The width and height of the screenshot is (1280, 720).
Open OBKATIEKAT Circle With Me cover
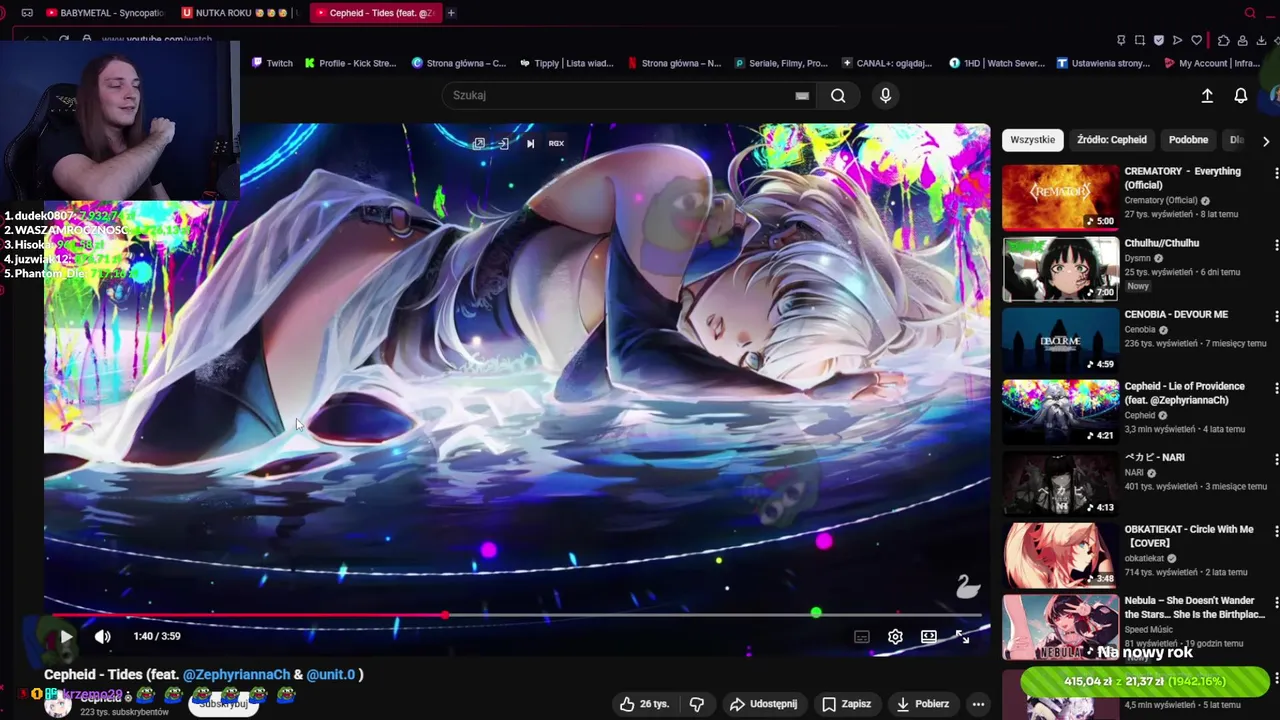coord(1060,554)
